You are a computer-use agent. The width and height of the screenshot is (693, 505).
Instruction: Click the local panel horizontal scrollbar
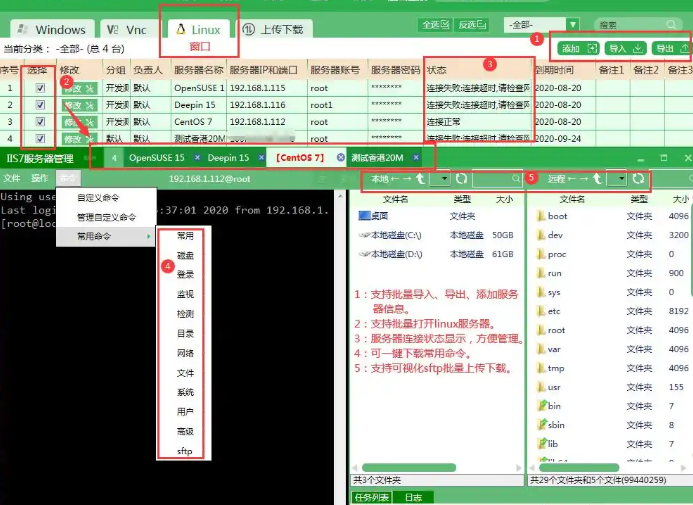pyautogui.click(x=409, y=467)
